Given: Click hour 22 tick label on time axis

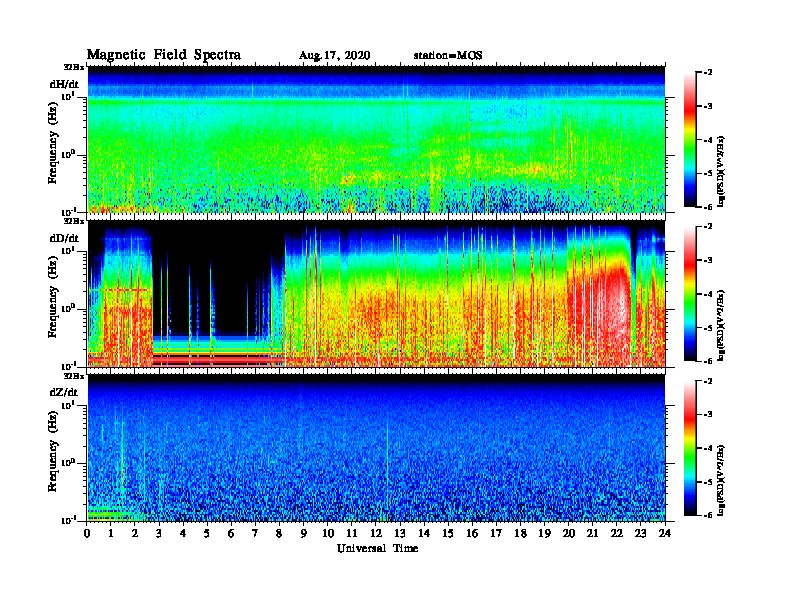Looking at the screenshot, I should [x=617, y=534].
